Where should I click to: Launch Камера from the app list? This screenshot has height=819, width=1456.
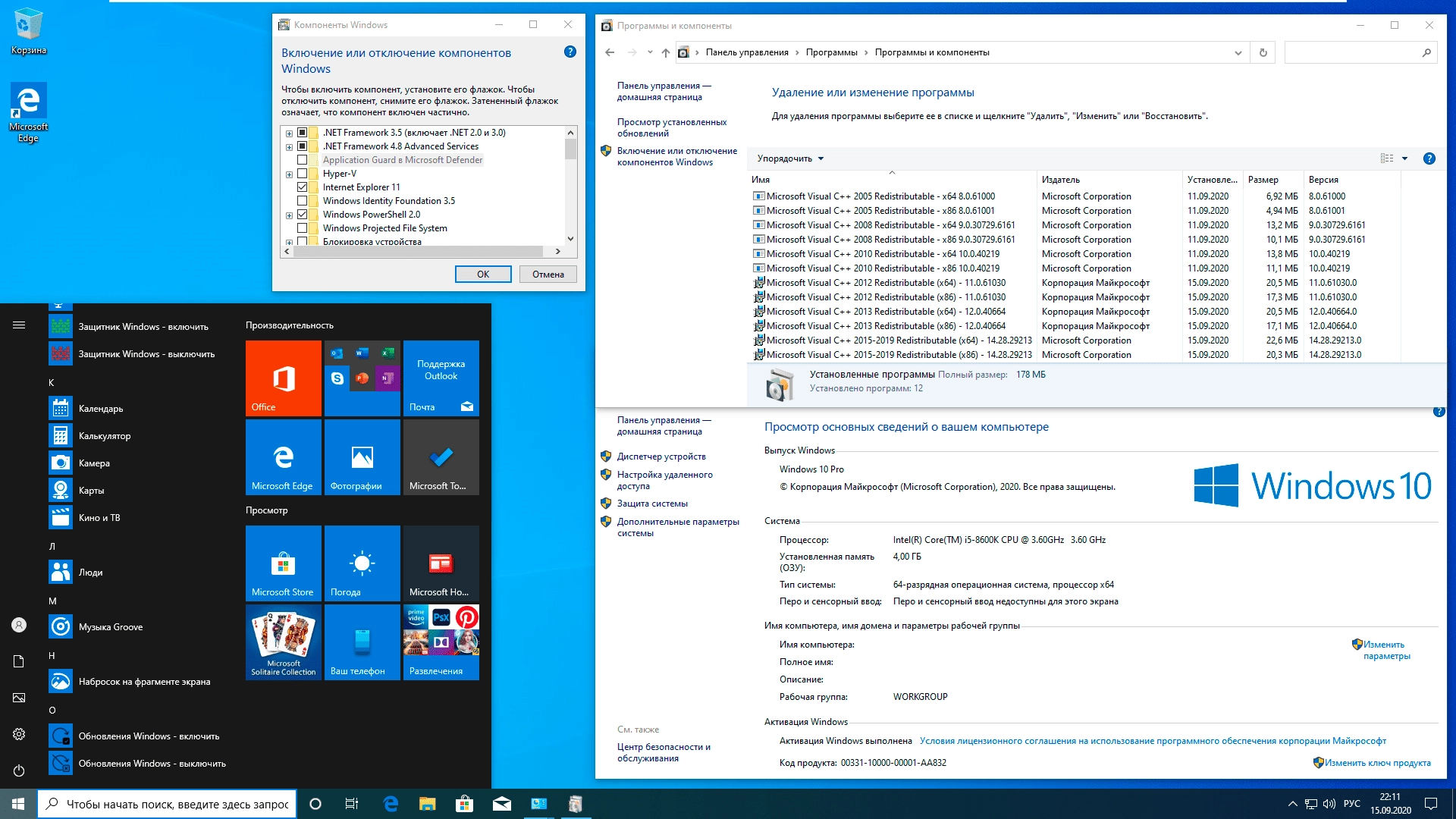coord(136,463)
